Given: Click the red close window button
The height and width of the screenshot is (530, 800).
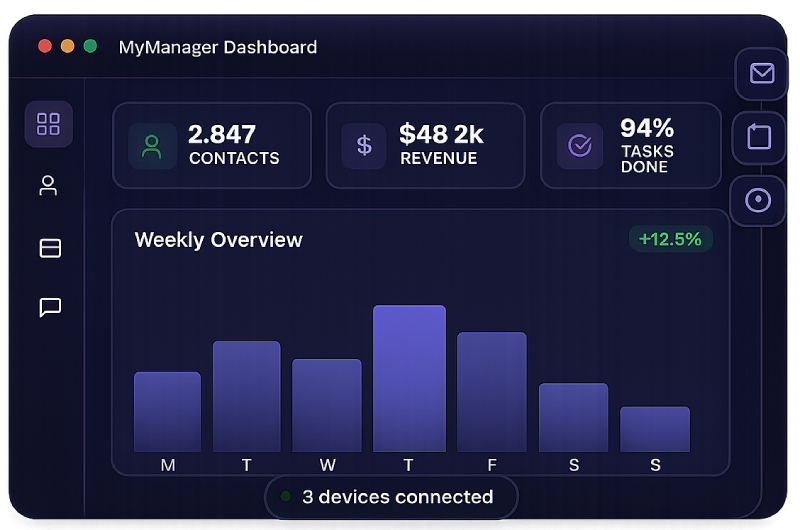Looking at the screenshot, I should click(x=45, y=46).
